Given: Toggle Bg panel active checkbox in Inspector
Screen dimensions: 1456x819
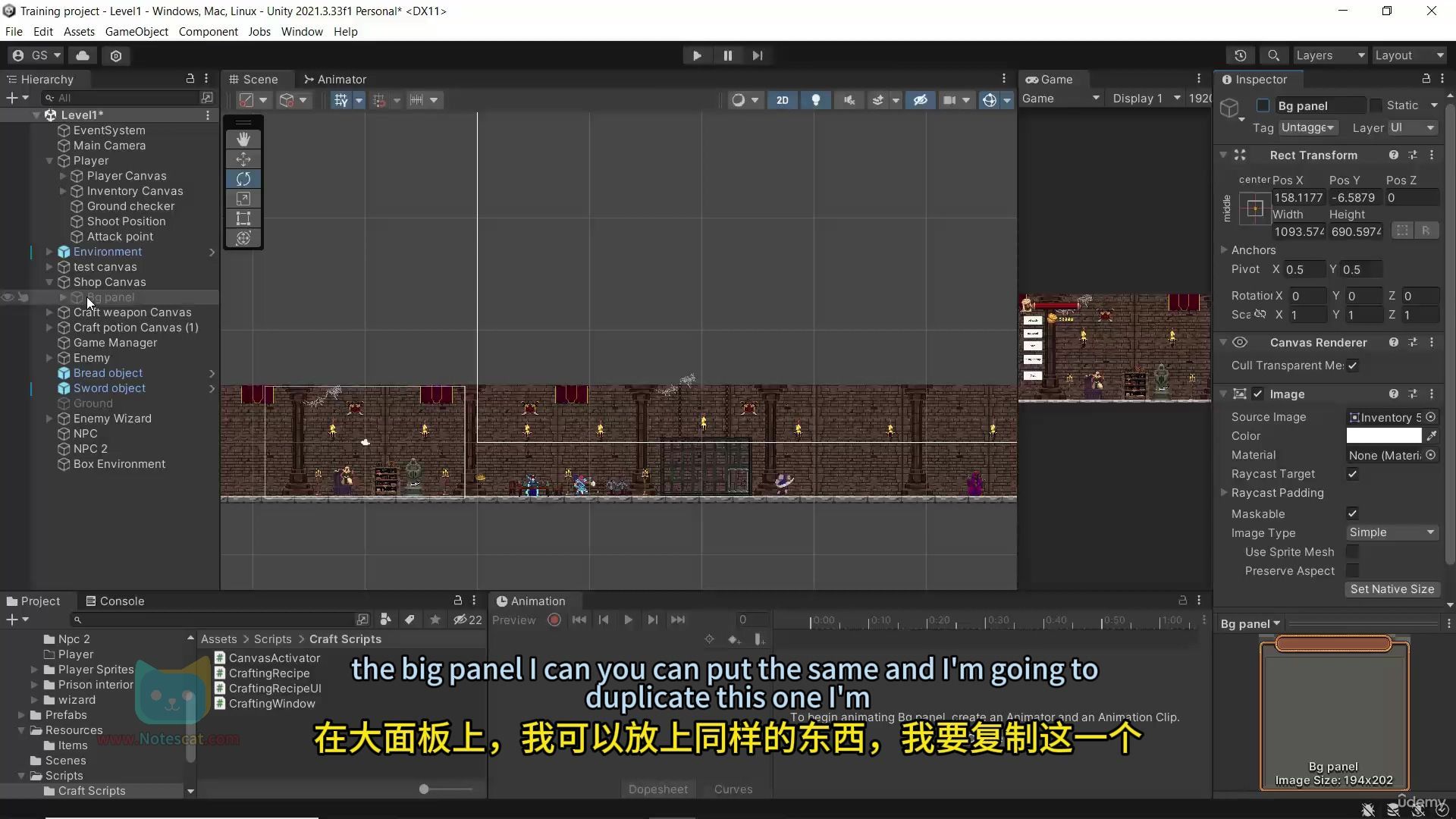Looking at the screenshot, I should [x=1263, y=105].
